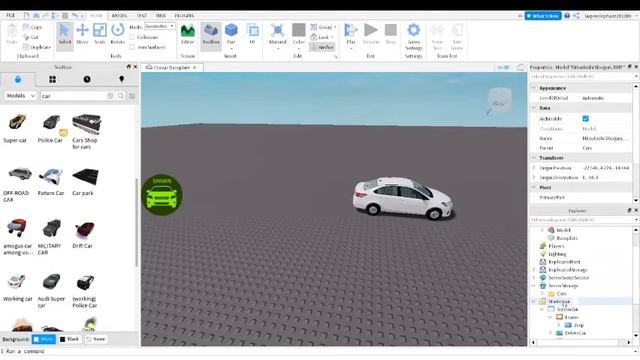Click the share icon near username
The width and height of the screenshot is (640, 360).
pos(576,16)
